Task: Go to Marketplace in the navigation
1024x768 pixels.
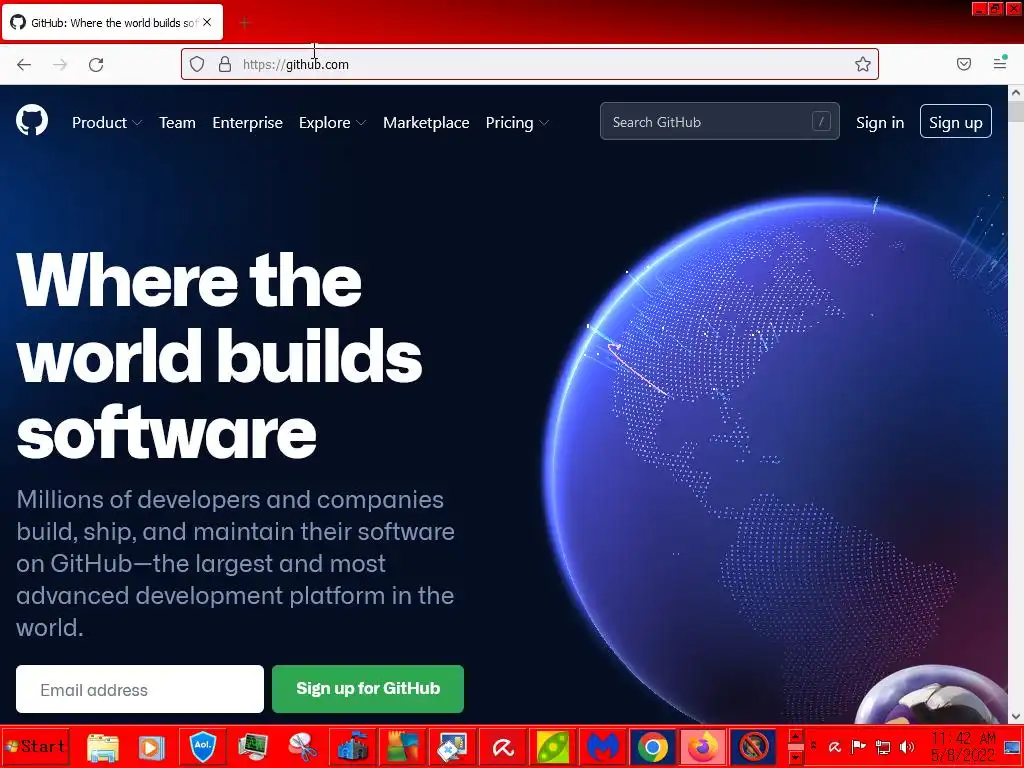Action: [426, 122]
